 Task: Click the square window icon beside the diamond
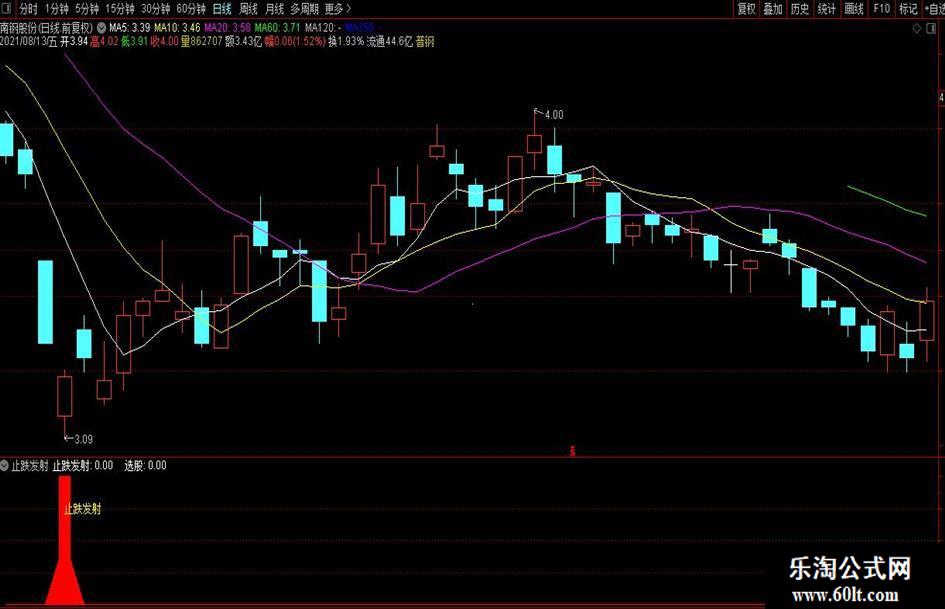(x=932, y=28)
